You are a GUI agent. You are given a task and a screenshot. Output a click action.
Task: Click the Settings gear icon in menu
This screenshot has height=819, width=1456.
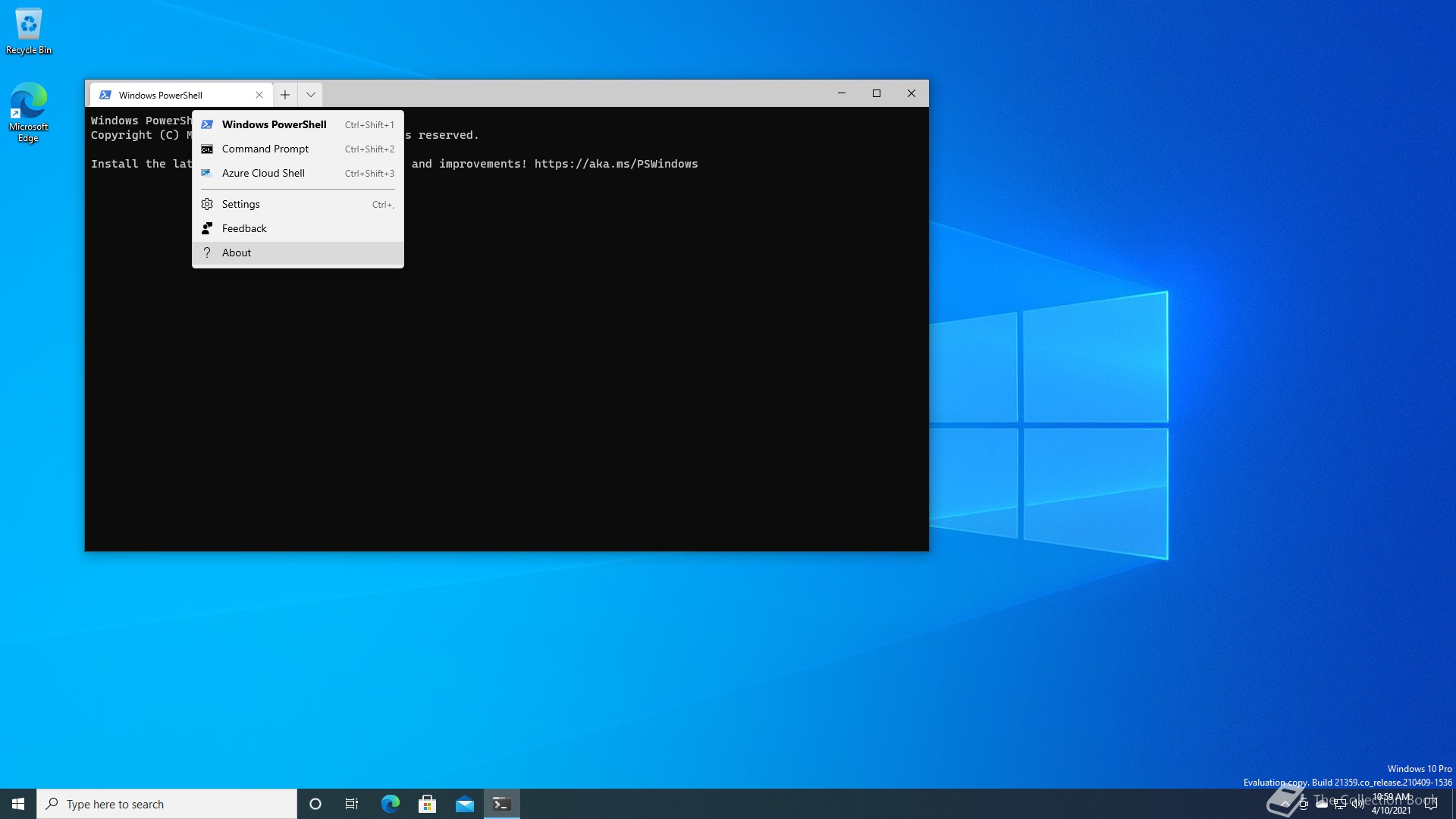click(207, 204)
